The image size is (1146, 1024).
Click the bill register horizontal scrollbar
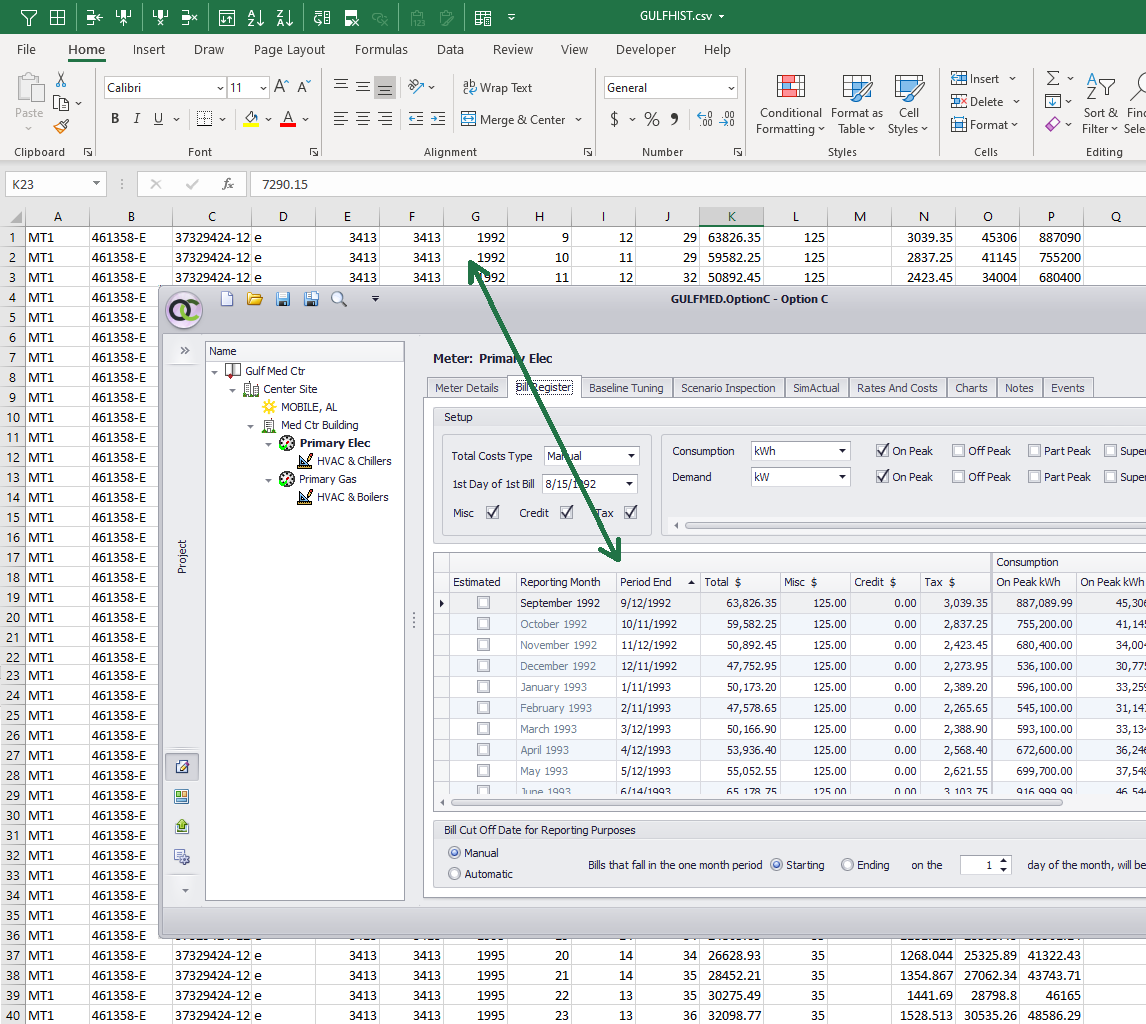click(x=756, y=803)
